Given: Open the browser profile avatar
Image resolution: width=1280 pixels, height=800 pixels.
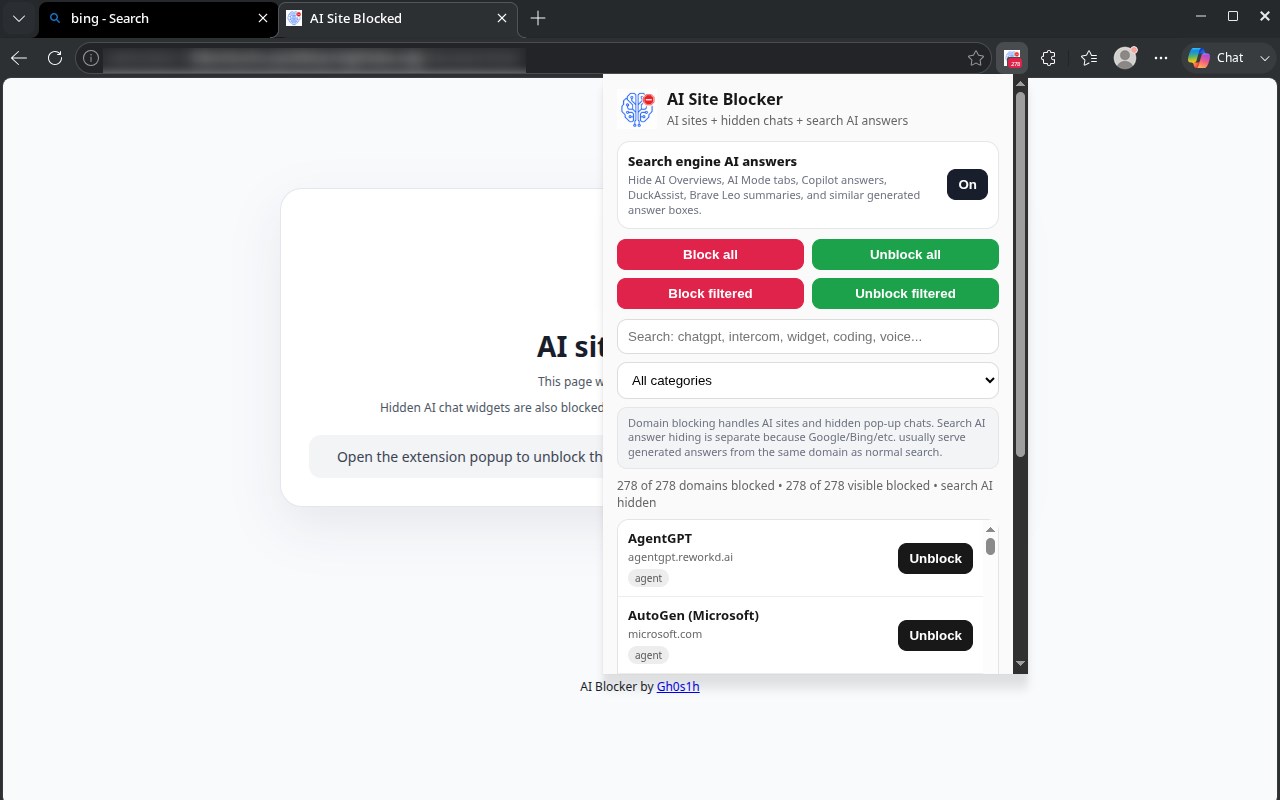Looking at the screenshot, I should click(x=1125, y=58).
